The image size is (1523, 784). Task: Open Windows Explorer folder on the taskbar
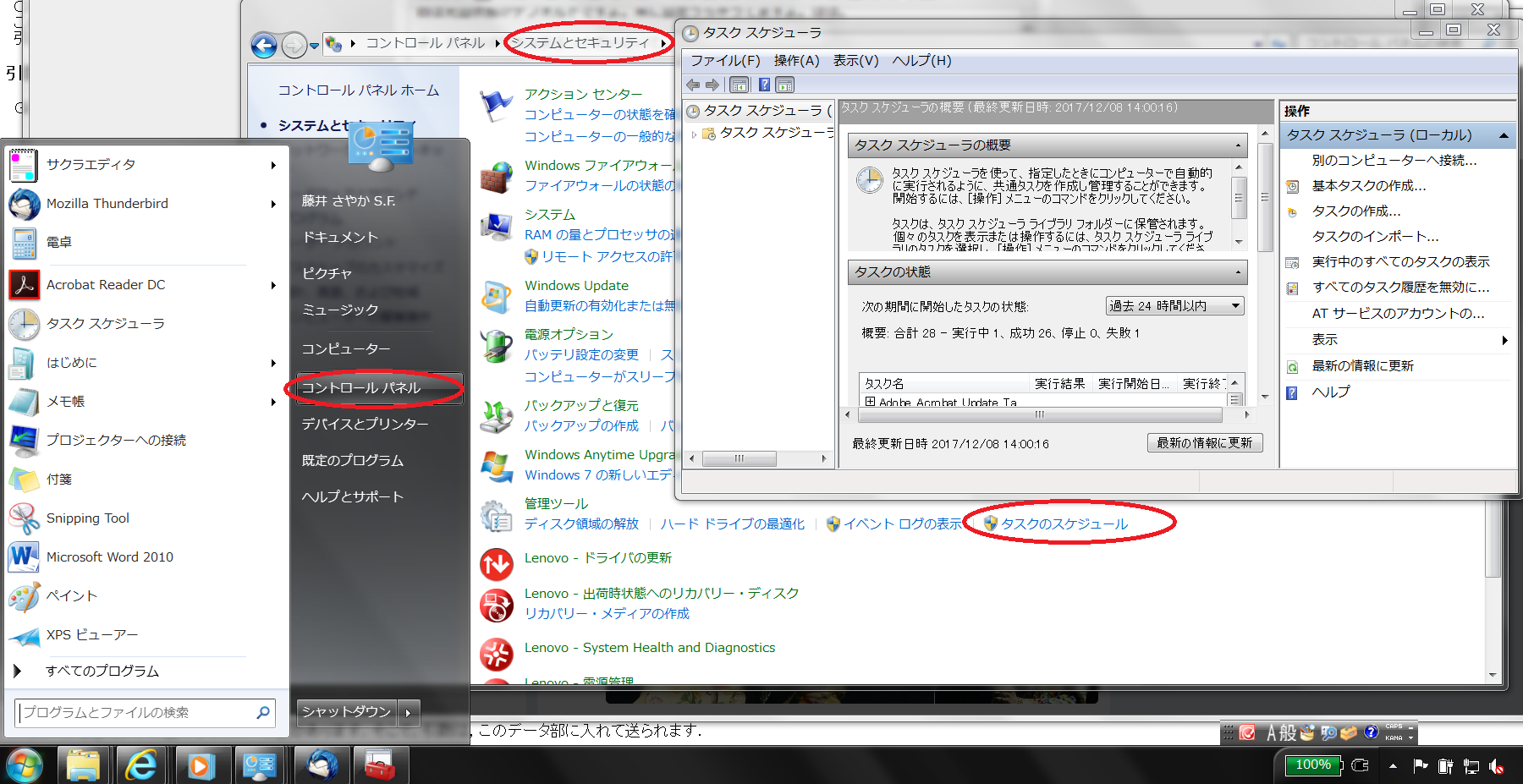point(83,765)
